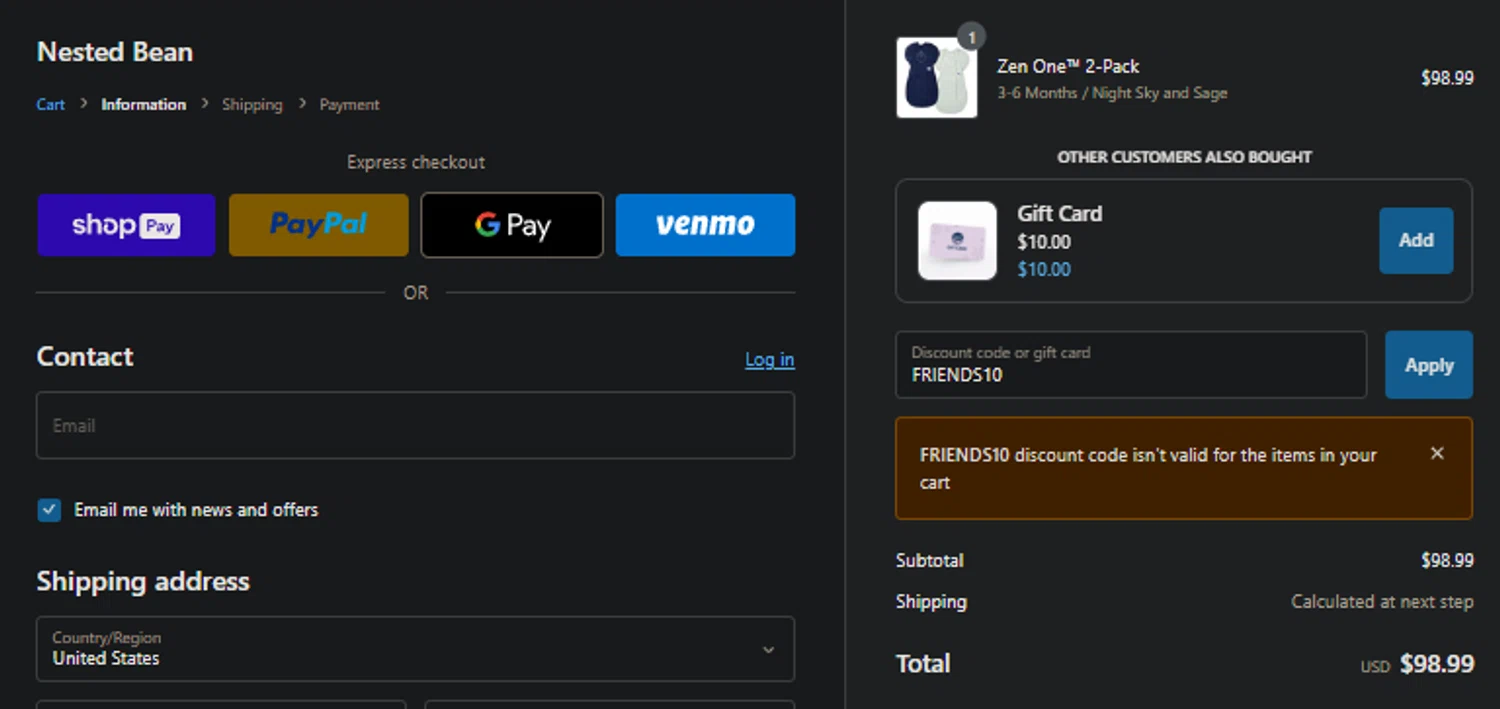This screenshot has height=709, width=1500.
Task: Open the Shipping breadcrumb step
Action: (x=252, y=104)
